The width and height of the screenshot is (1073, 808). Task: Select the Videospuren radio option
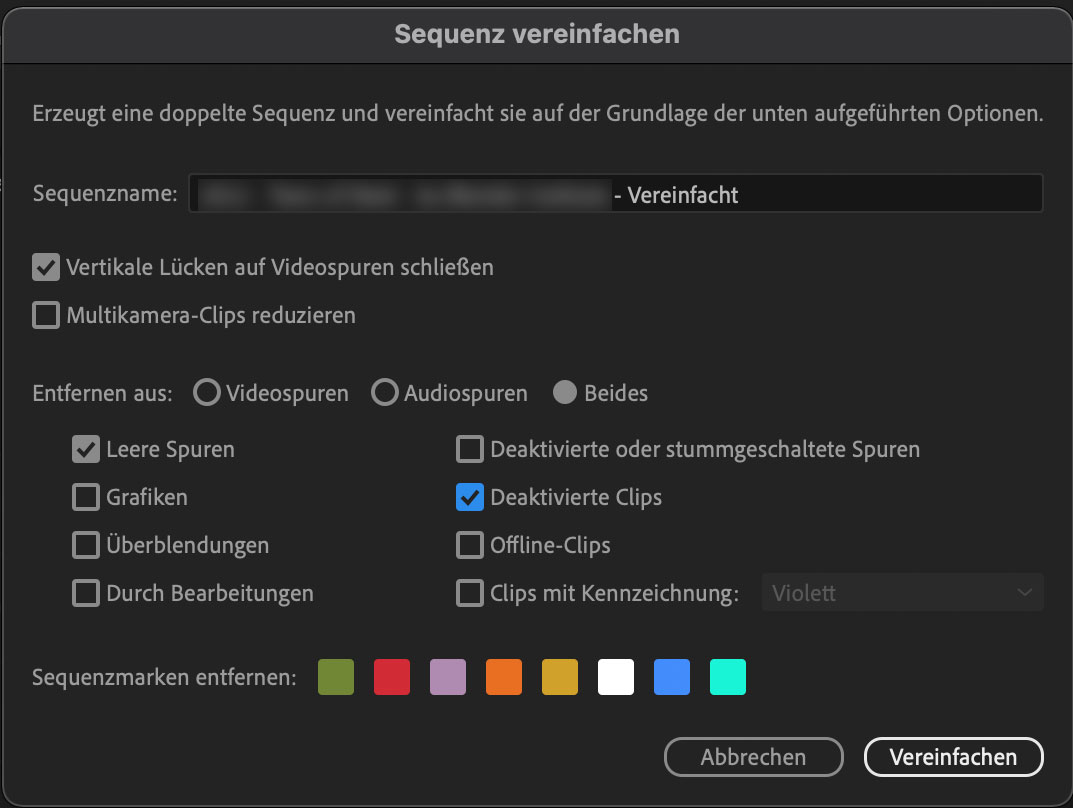tap(207, 393)
